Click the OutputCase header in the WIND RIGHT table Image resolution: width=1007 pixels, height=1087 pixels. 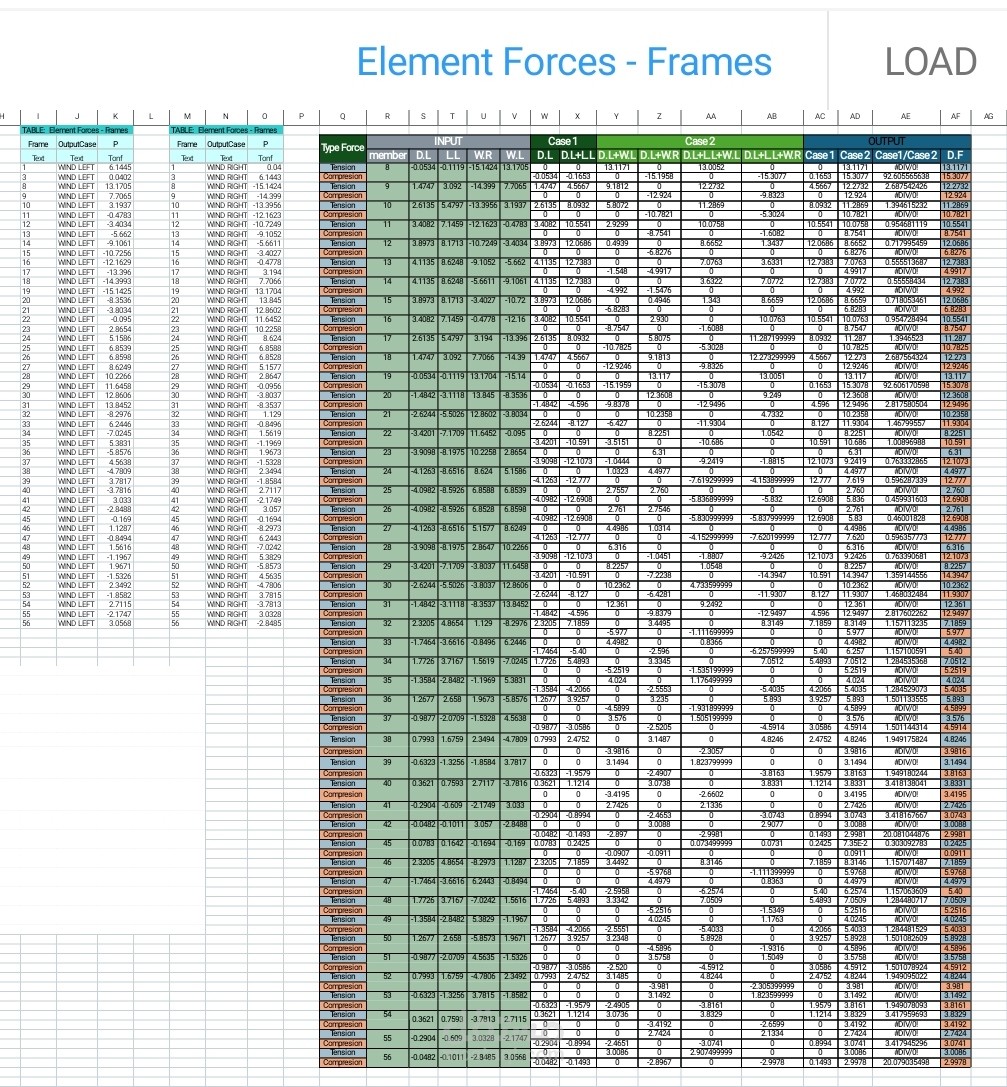point(226,144)
